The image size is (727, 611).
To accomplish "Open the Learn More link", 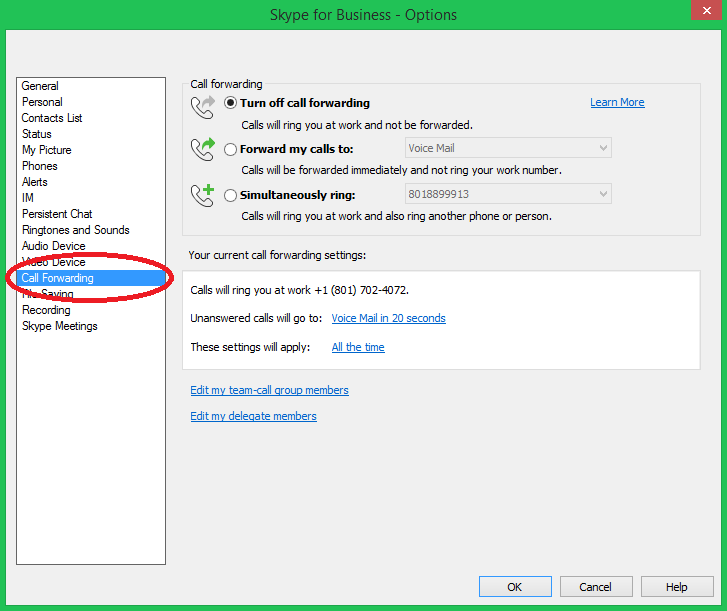I will 617,102.
